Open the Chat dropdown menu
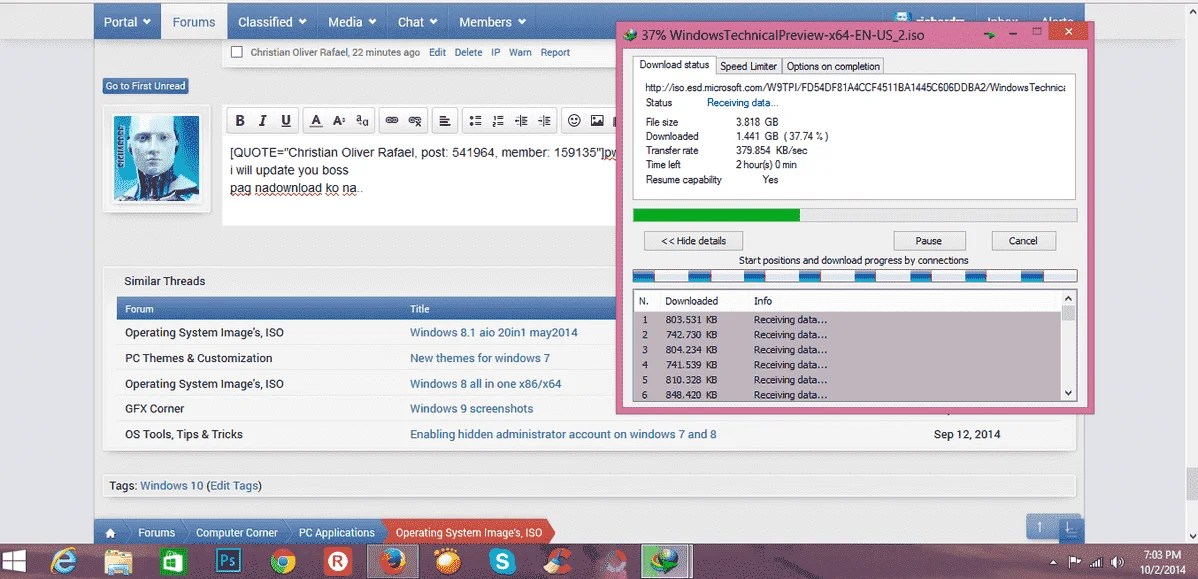Image resolution: width=1198 pixels, height=579 pixels. (x=417, y=22)
